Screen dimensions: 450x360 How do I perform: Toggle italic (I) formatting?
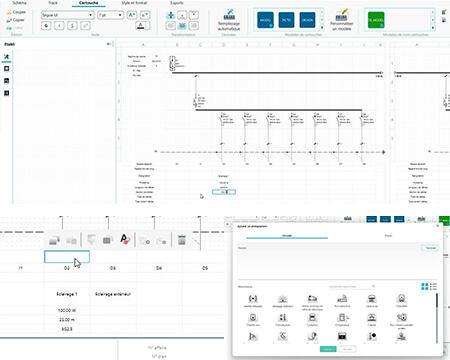tap(59, 26)
